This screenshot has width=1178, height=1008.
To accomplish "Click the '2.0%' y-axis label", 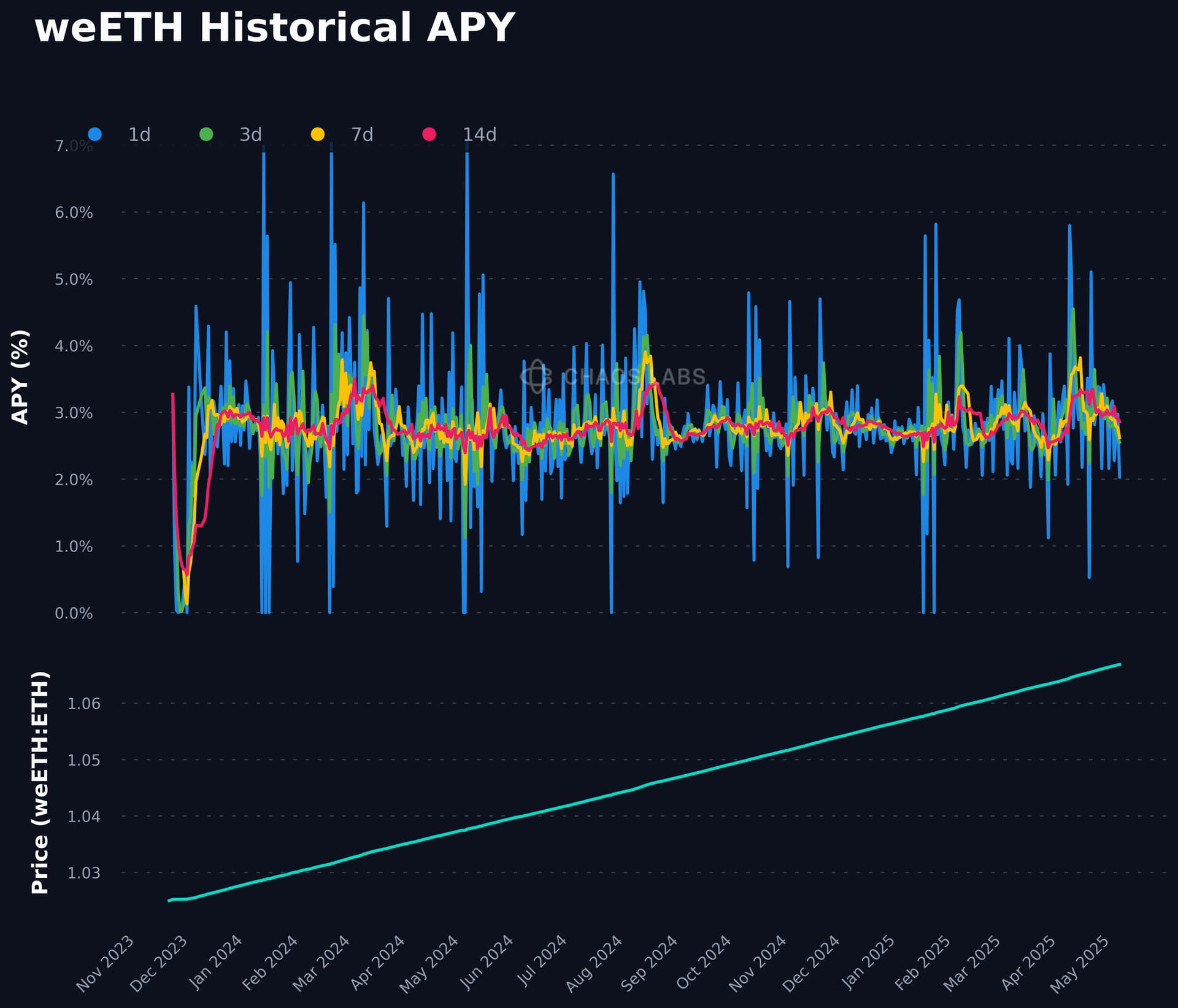I will pos(74,480).
